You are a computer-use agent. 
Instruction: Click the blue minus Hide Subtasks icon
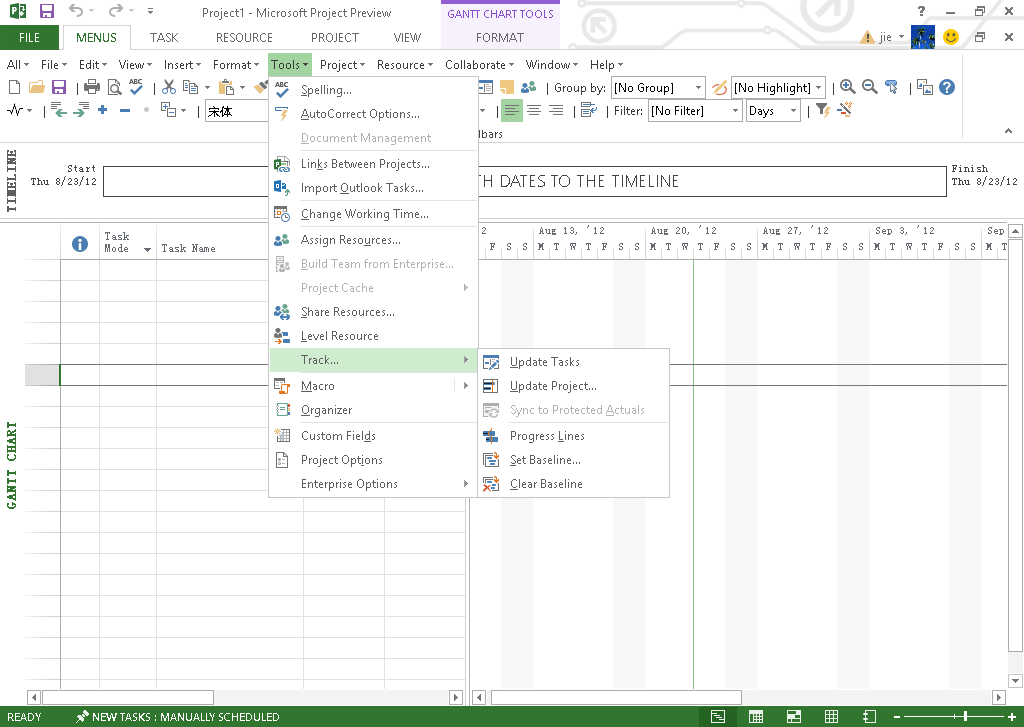pyautogui.click(x=125, y=110)
